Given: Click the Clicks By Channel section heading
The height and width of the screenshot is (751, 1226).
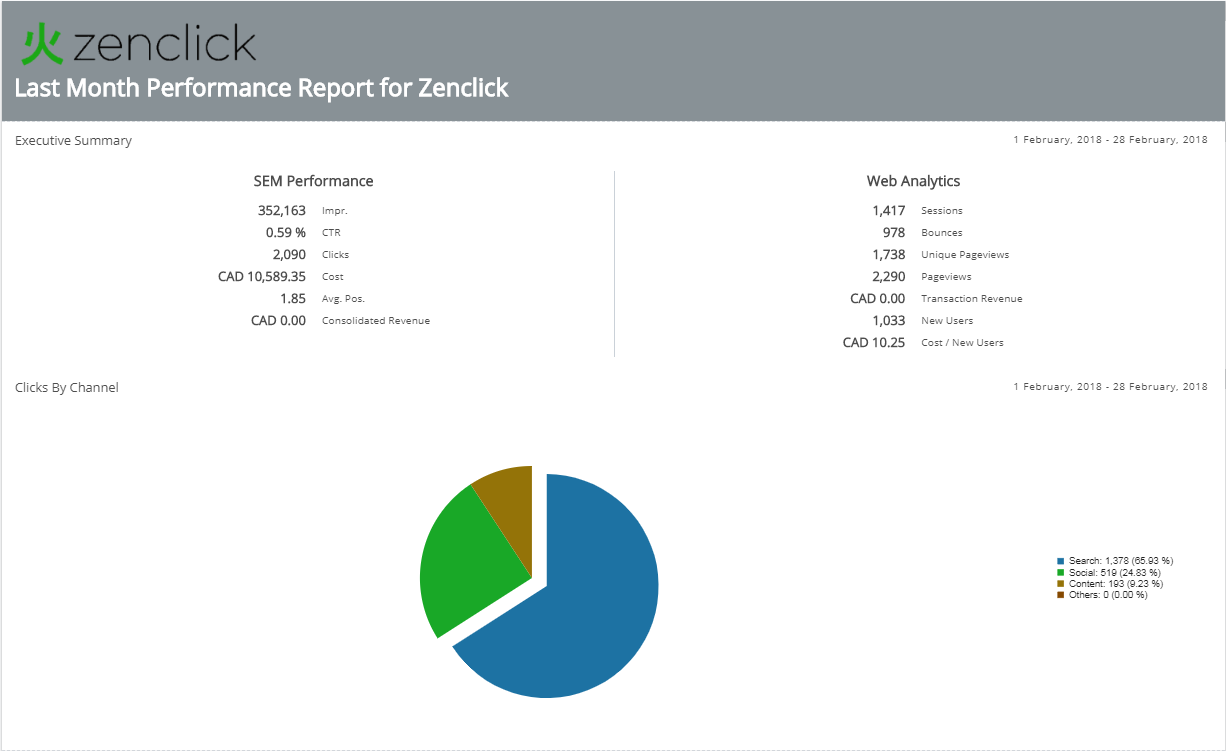Looking at the screenshot, I should pyautogui.click(x=67, y=387).
